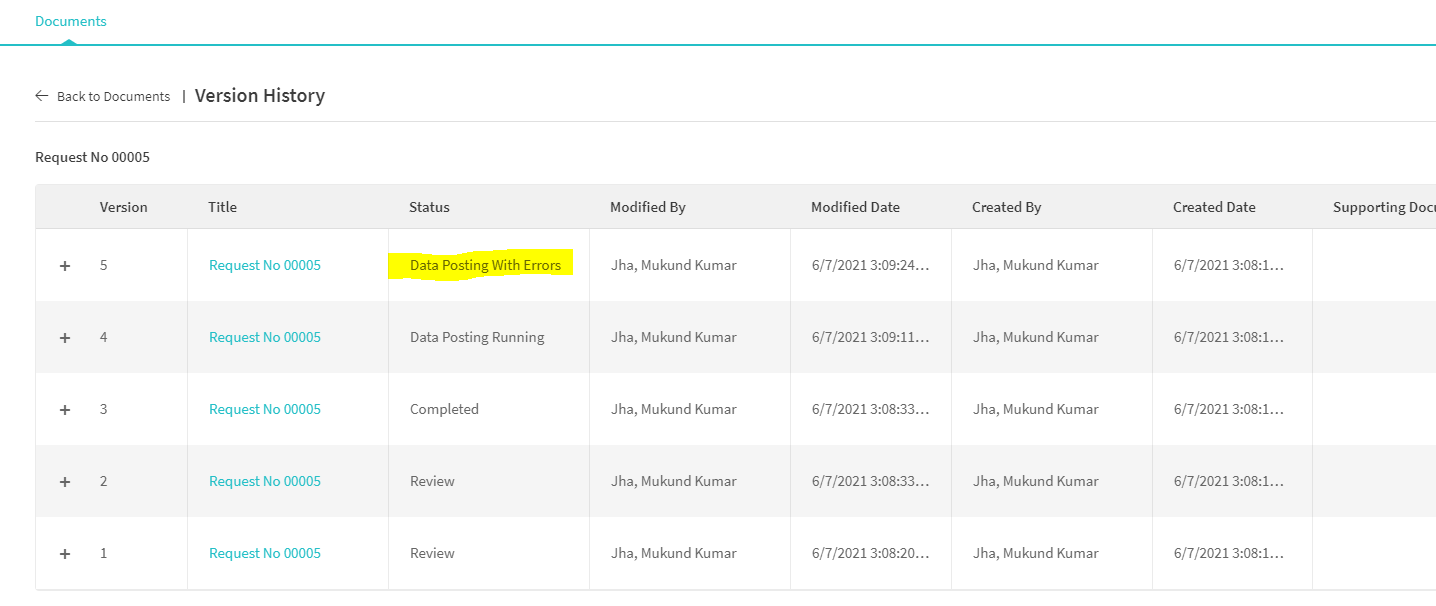
Task: Select the highlighted Data Posting With Errors status
Action: click(485, 266)
